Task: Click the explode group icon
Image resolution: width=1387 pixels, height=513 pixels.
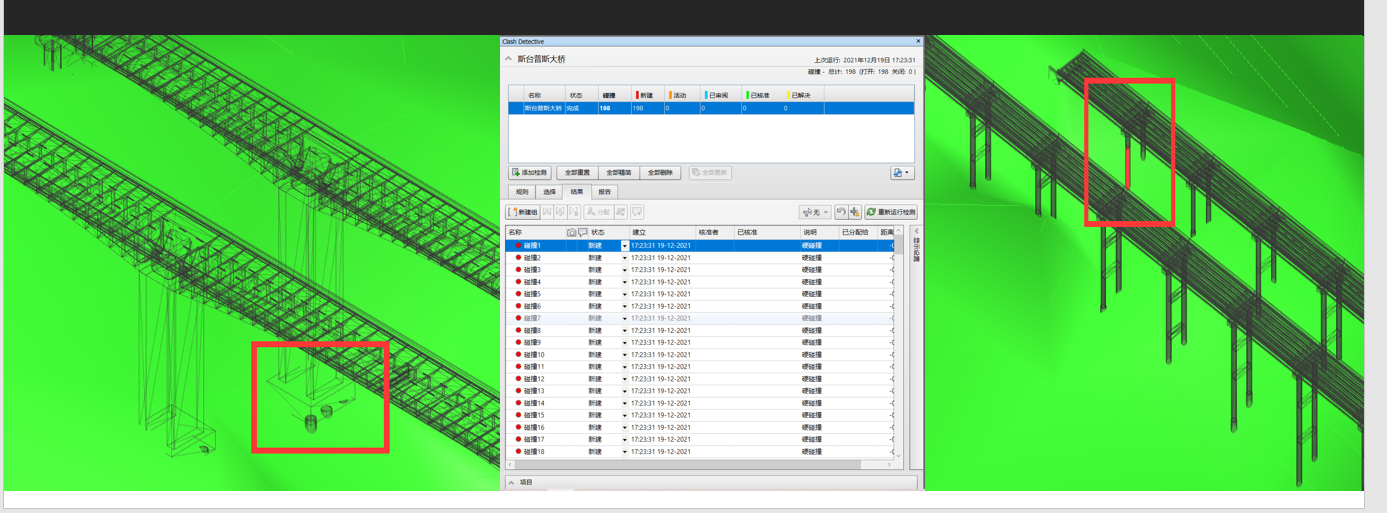Action: (574, 212)
